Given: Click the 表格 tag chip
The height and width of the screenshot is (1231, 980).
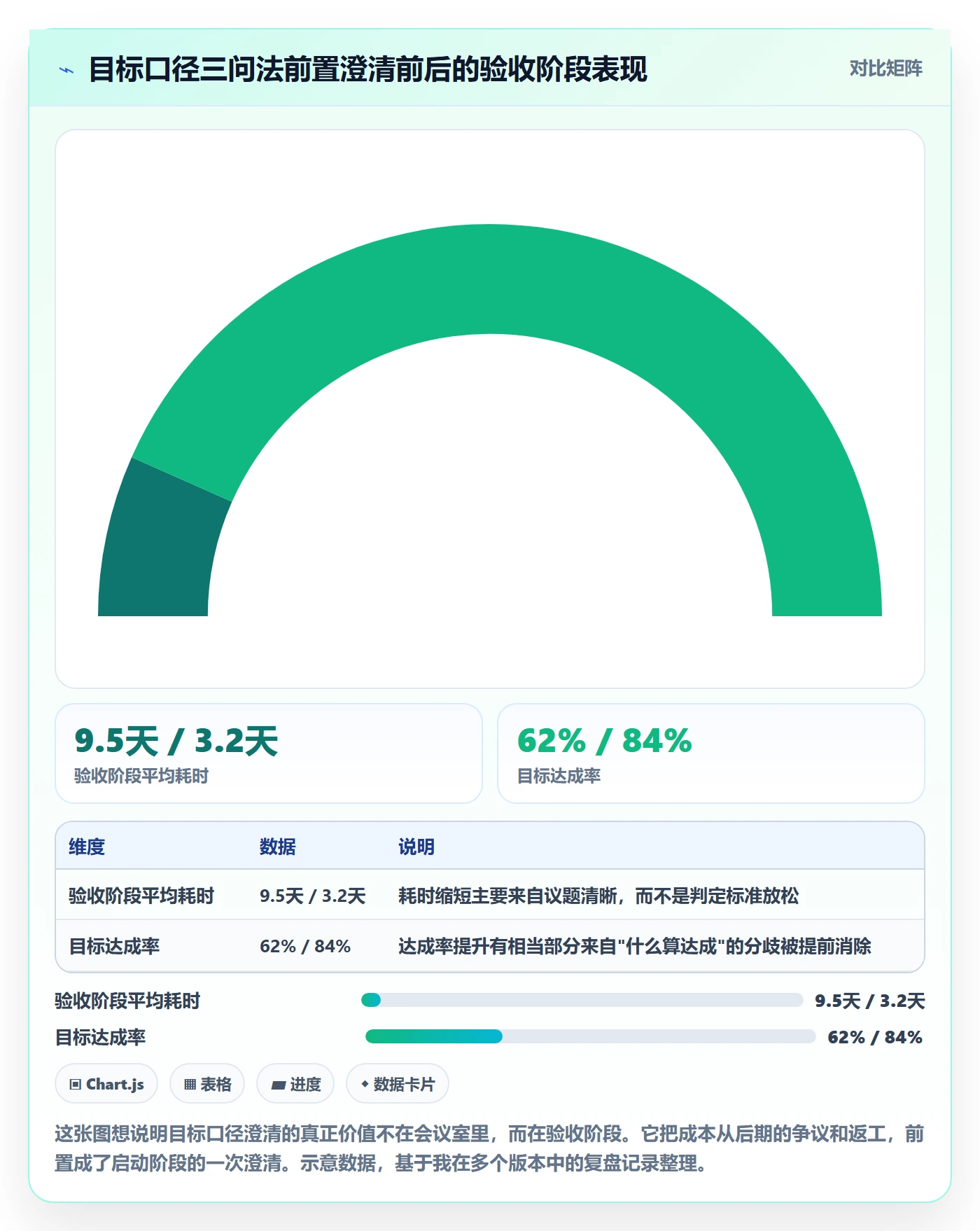Looking at the screenshot, I should point(207,1084).
